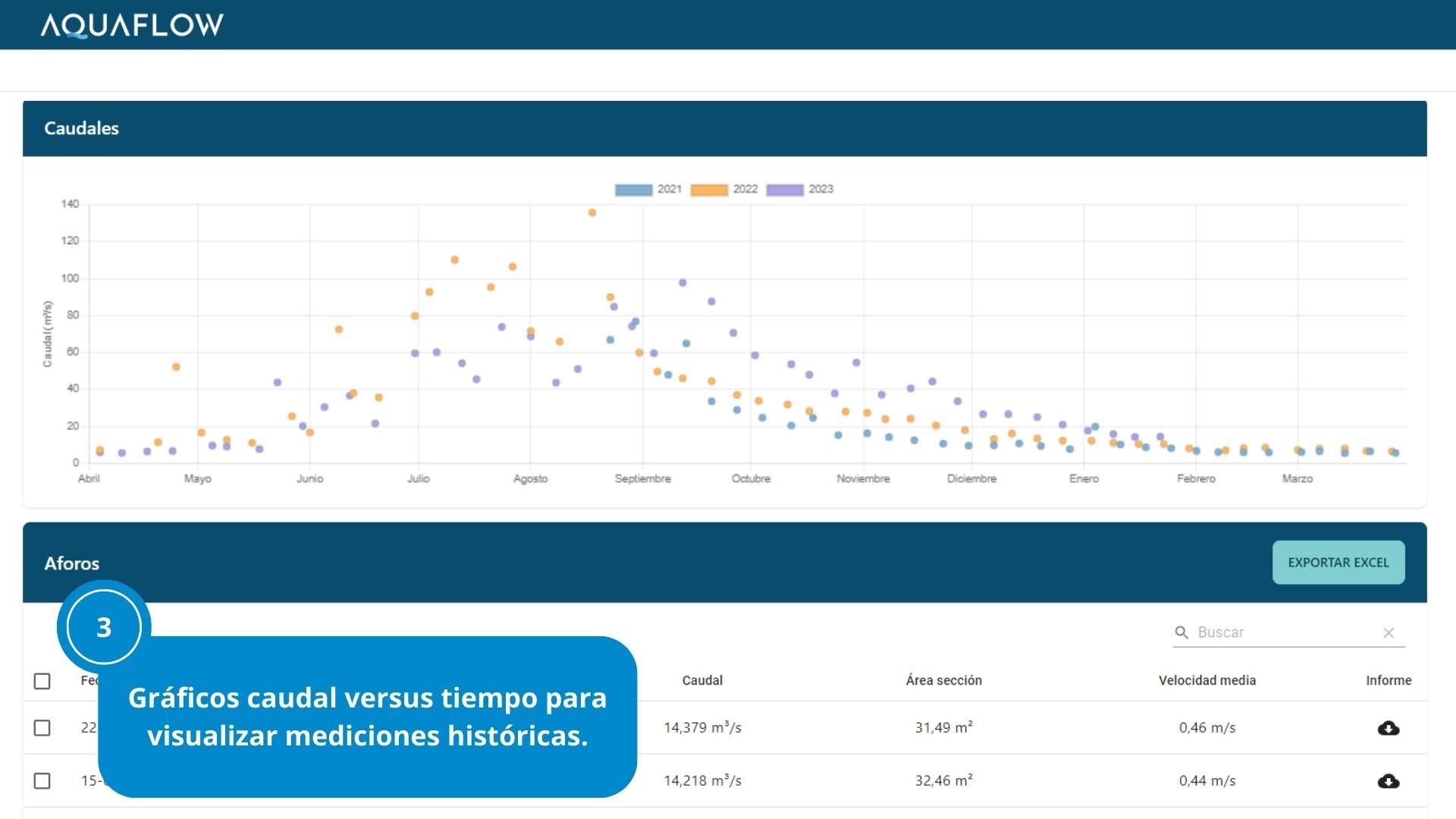Check the box for the 14,218 m³/s row
Screen dimensions: 1456x819
pos(42,781)
